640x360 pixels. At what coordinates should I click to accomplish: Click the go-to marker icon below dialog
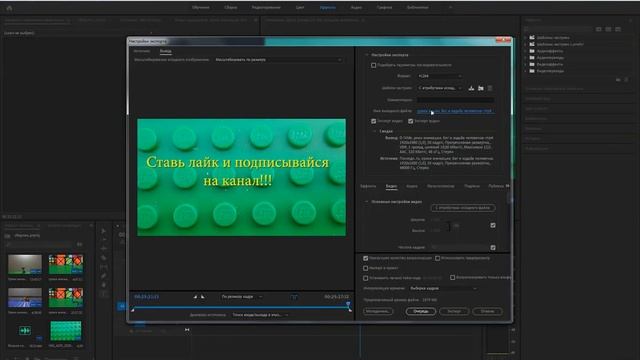click(187, 330)
